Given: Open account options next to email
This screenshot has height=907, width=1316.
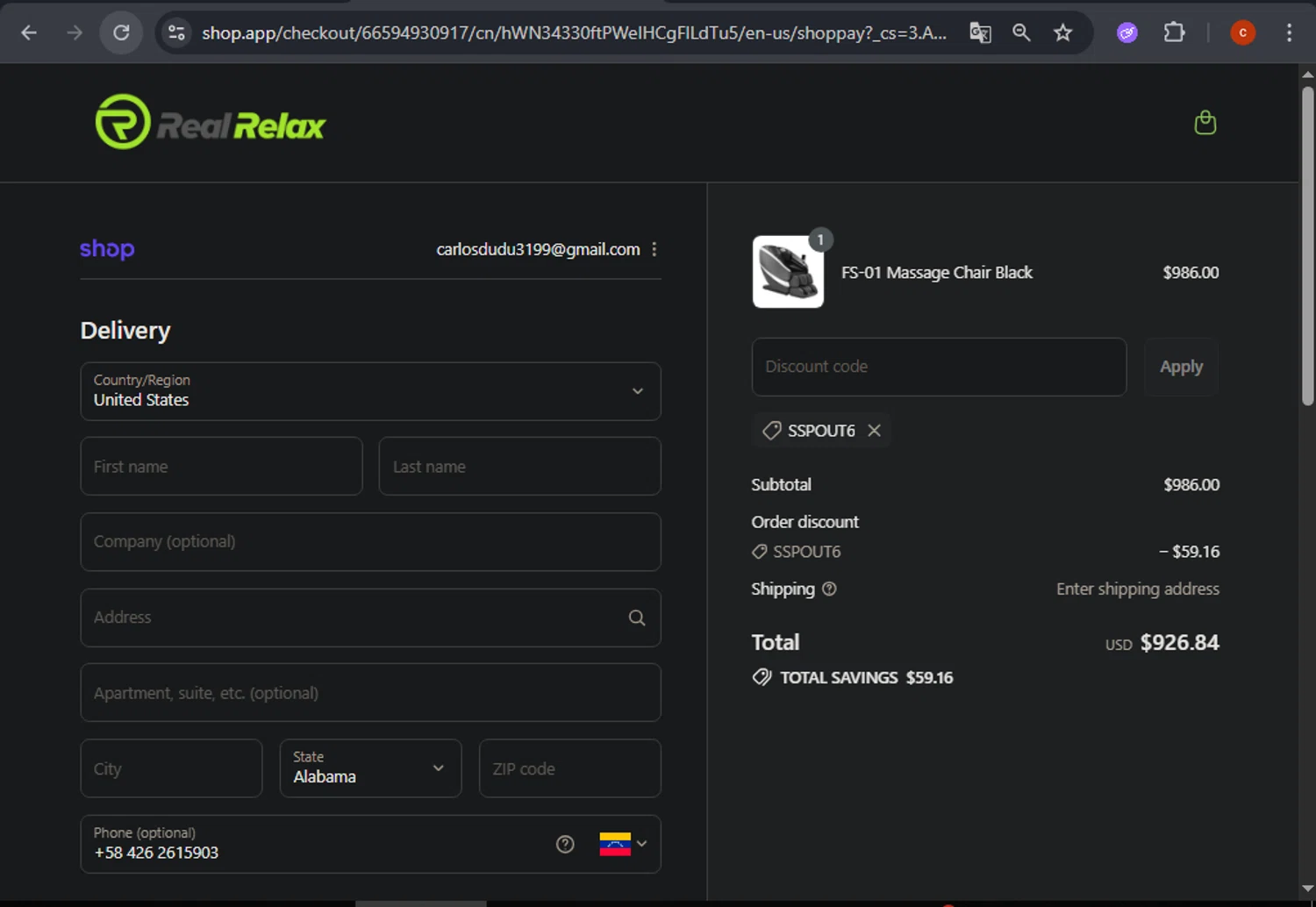Looking at the screenshot, I should pos(654,249).
